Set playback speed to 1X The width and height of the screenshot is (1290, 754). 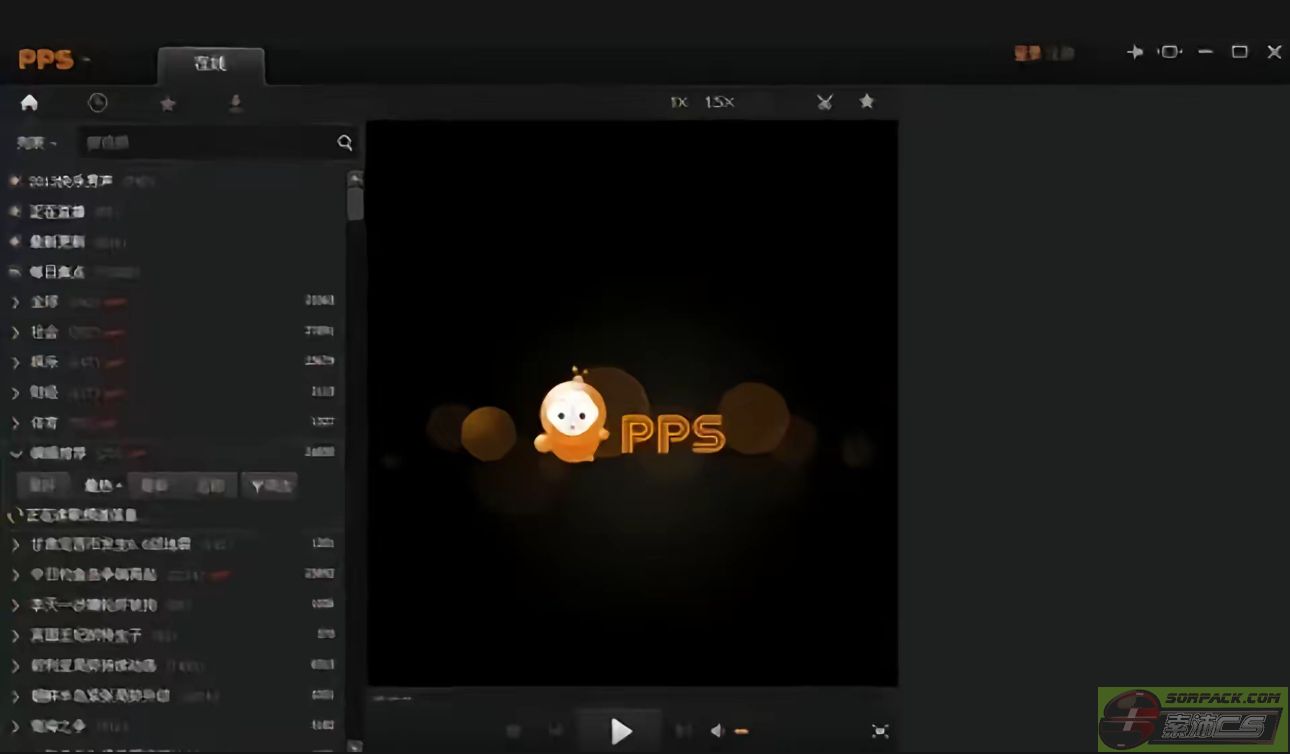679,102
